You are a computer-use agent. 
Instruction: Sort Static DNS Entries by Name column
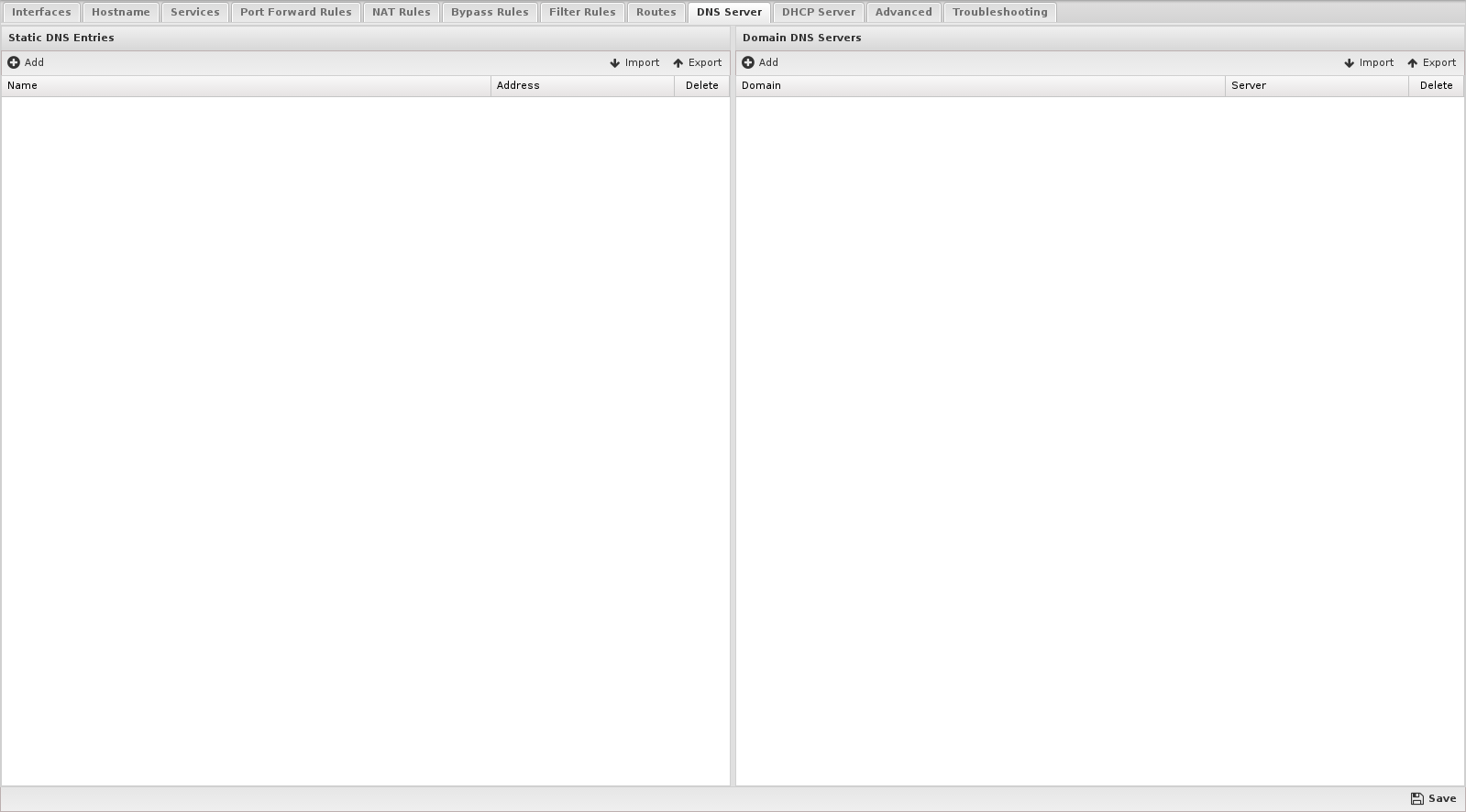[x=246, y=85]
